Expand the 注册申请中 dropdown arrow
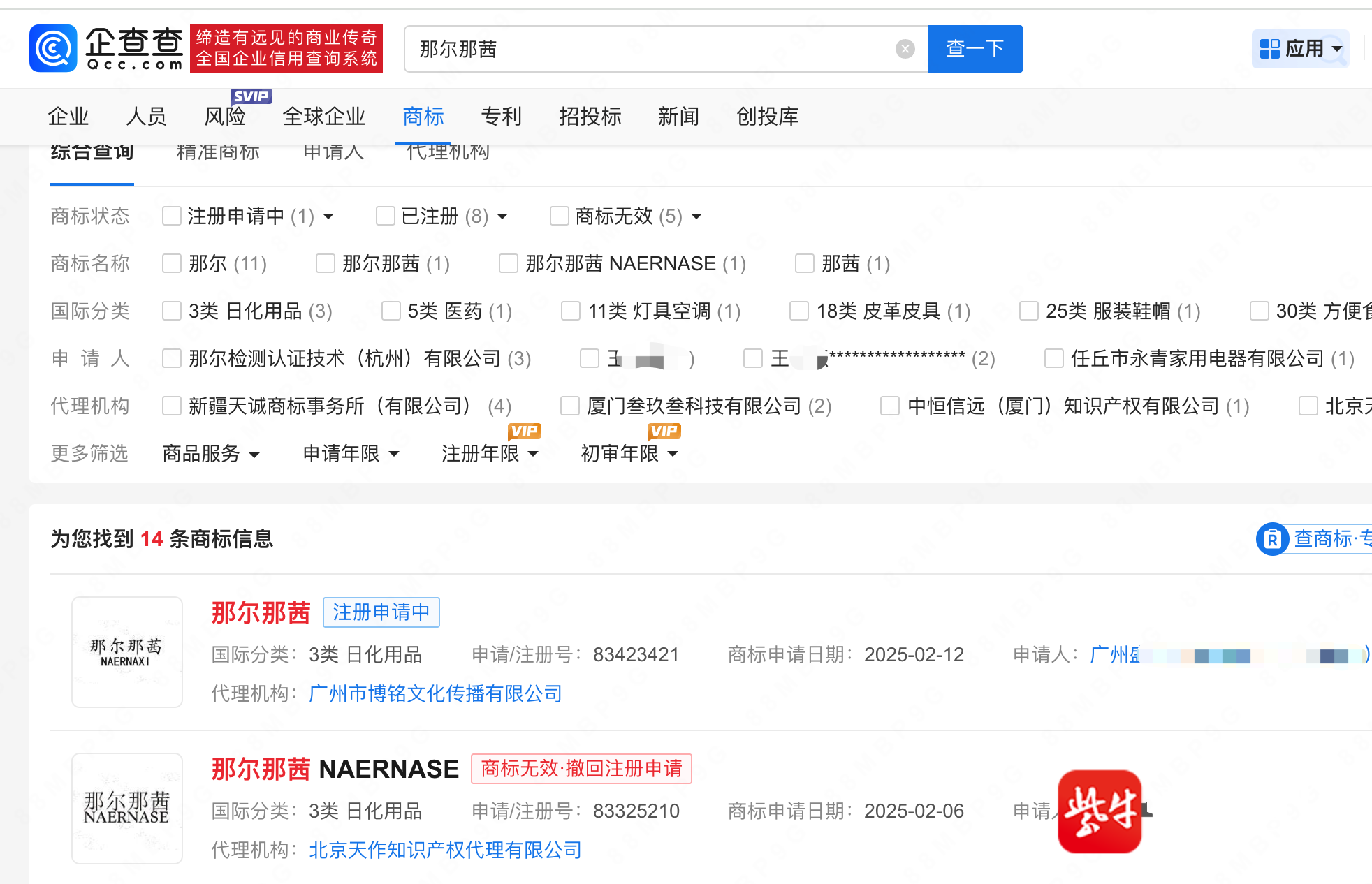1372x884 pixels. click(x=328, y=216)
